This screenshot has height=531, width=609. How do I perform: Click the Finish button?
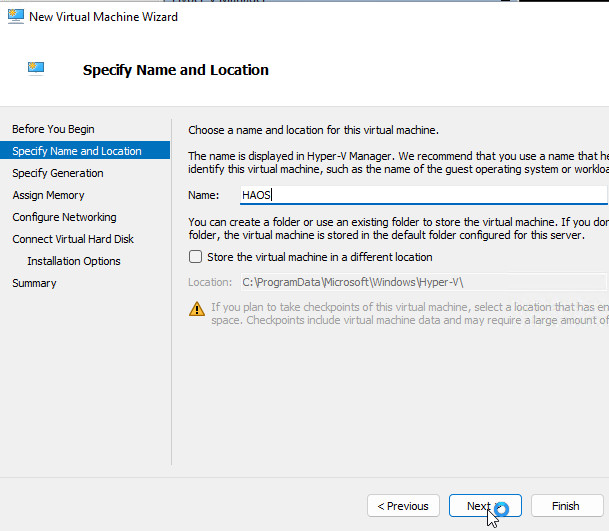pyautogui.click(x=566, y=506)
